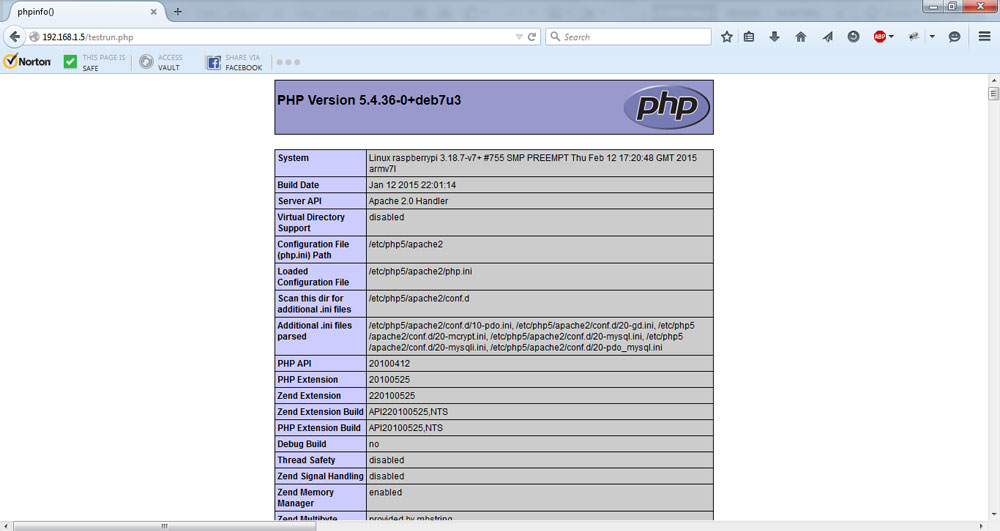Screen dimensions: 1000x531
Task: Click the System row label
Action: click(293, 158)
